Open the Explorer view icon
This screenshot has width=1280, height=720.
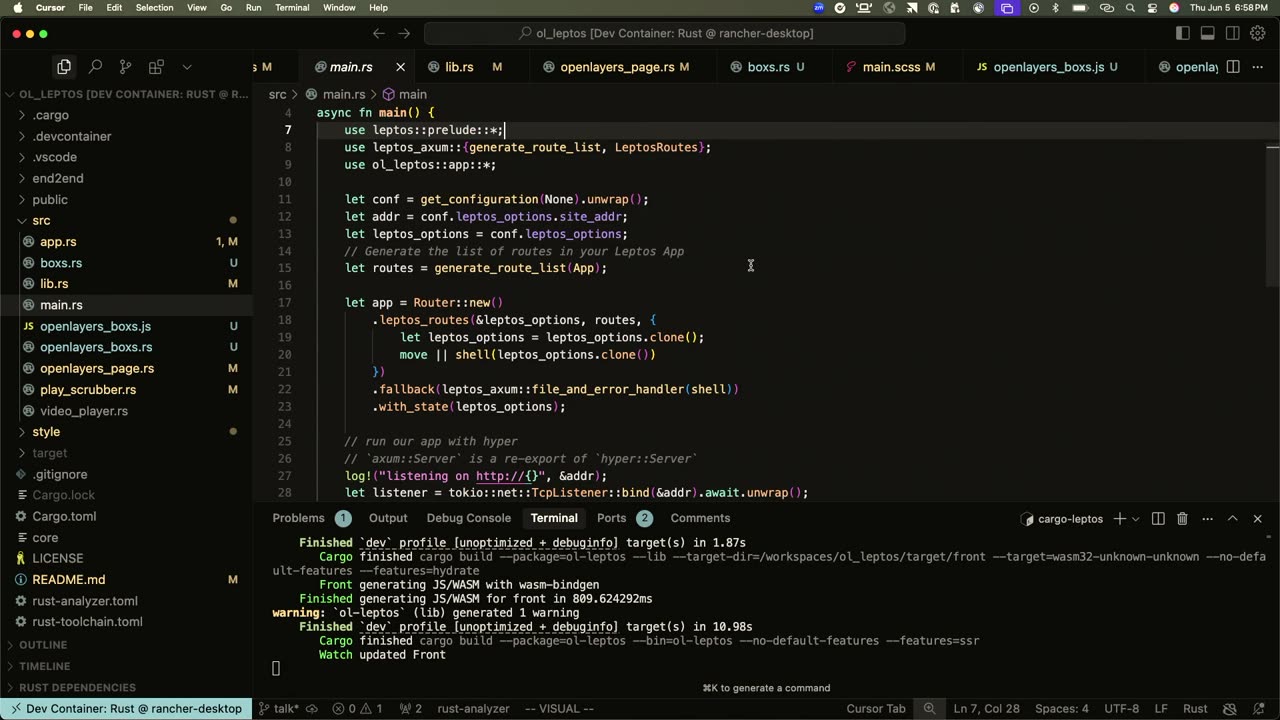coord(64,67)
